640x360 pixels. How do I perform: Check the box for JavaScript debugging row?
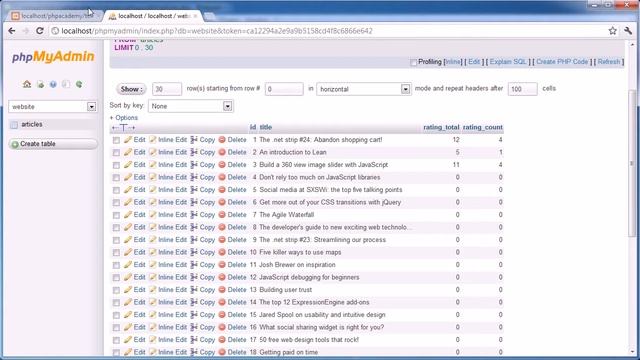(116, 278)
